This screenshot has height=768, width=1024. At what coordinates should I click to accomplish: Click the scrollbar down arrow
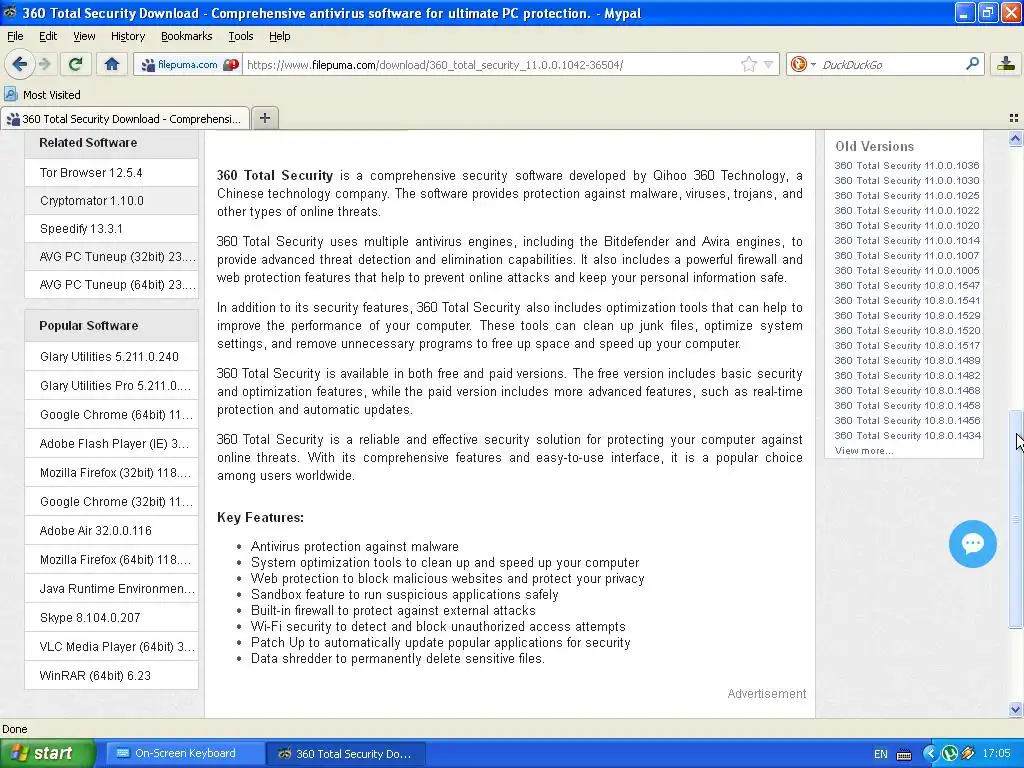(x=1015, y=709)
